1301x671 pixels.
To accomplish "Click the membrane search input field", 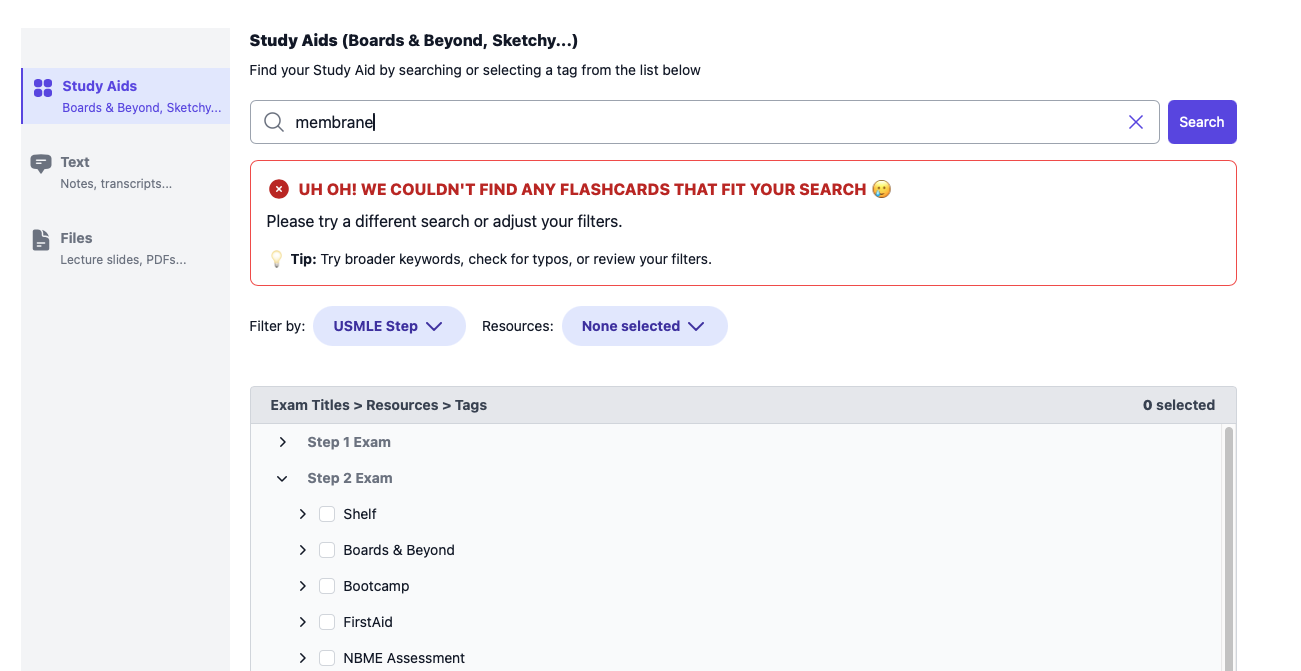I will point(700,122).
